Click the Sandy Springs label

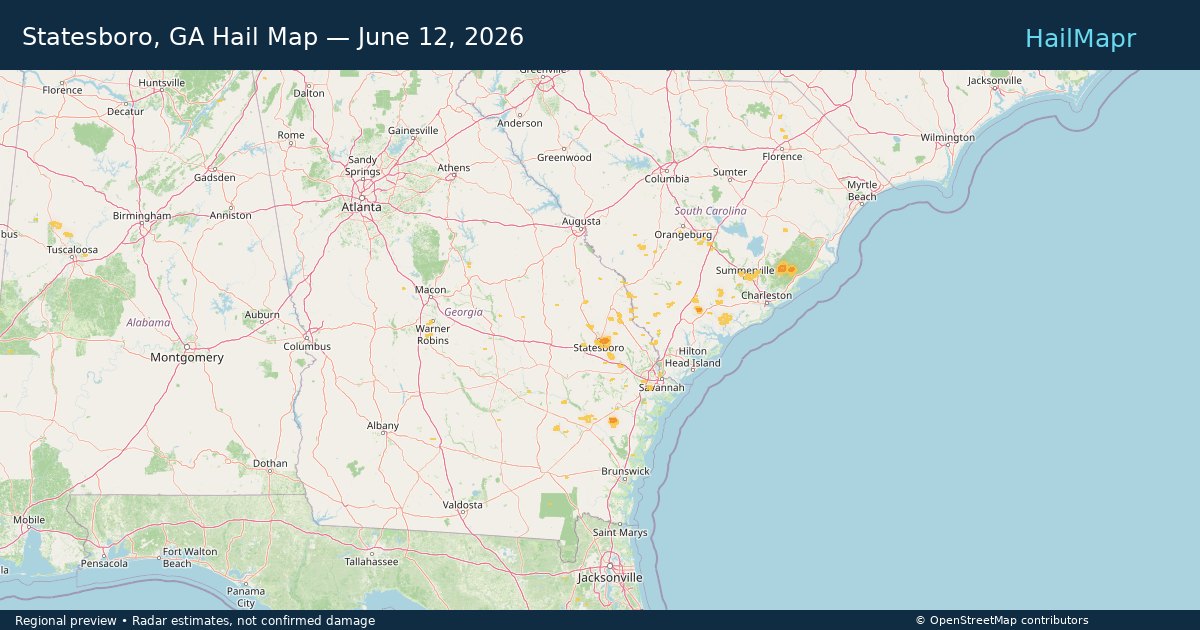[x=362, y=166]
